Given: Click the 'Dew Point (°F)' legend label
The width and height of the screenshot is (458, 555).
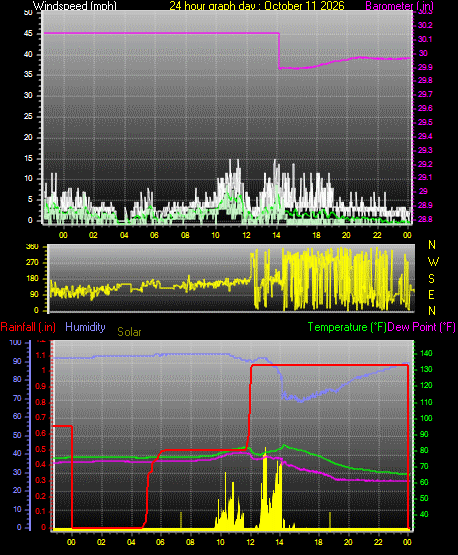Looking at the screenshot, I should (422, 327).
